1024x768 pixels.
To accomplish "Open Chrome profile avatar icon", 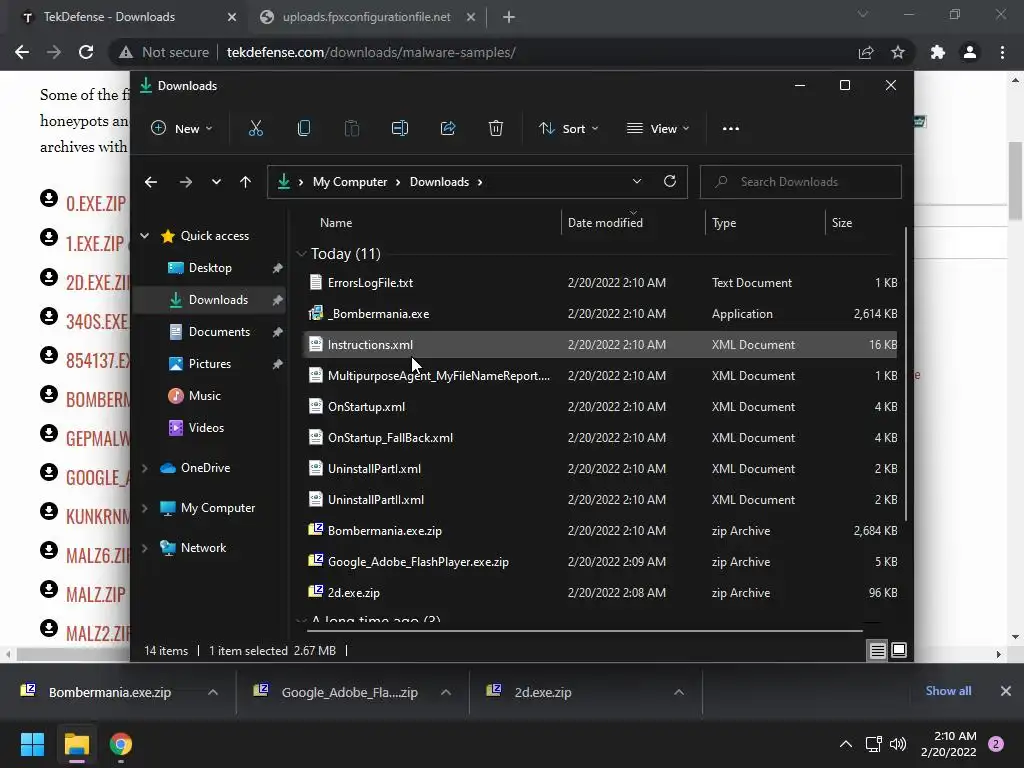I will 970,52.
